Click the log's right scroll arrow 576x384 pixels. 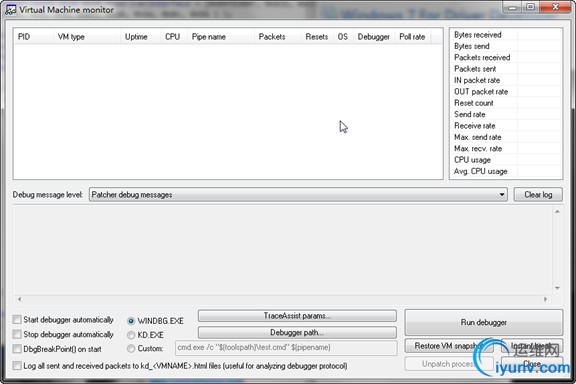pos(546,299)
